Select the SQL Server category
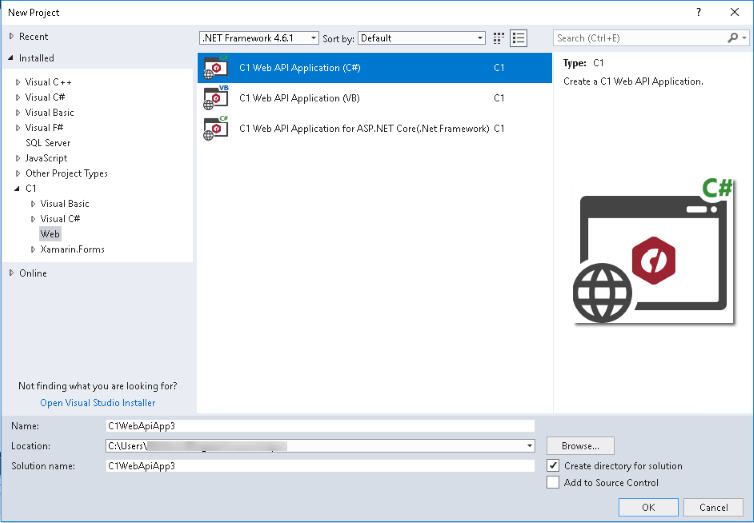754x523 pixels. point(47,143)
